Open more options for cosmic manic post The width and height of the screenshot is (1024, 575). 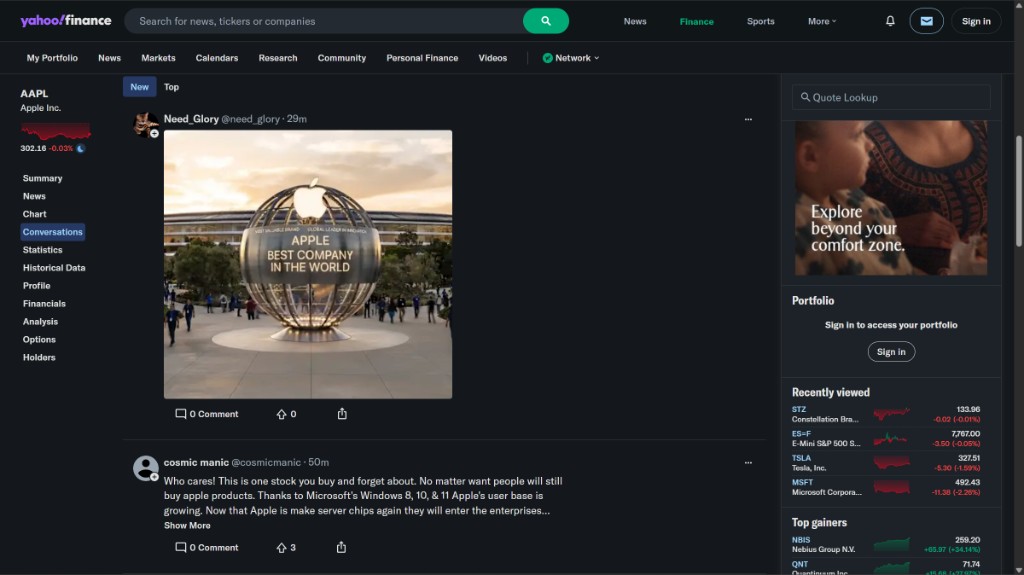[x=748, y=462]
